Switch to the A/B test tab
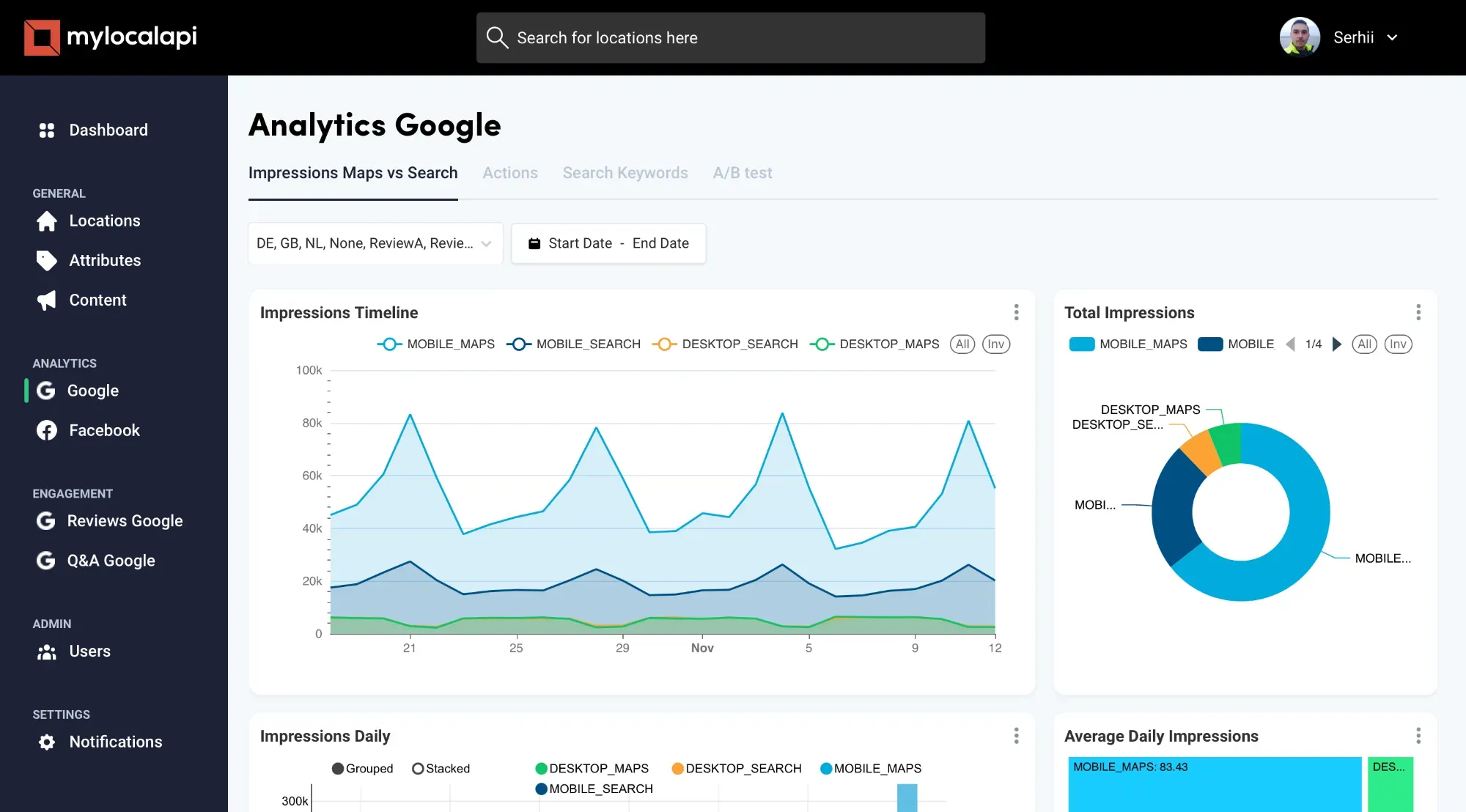This screenshot has width=1466, height=812. pos(743,173)
